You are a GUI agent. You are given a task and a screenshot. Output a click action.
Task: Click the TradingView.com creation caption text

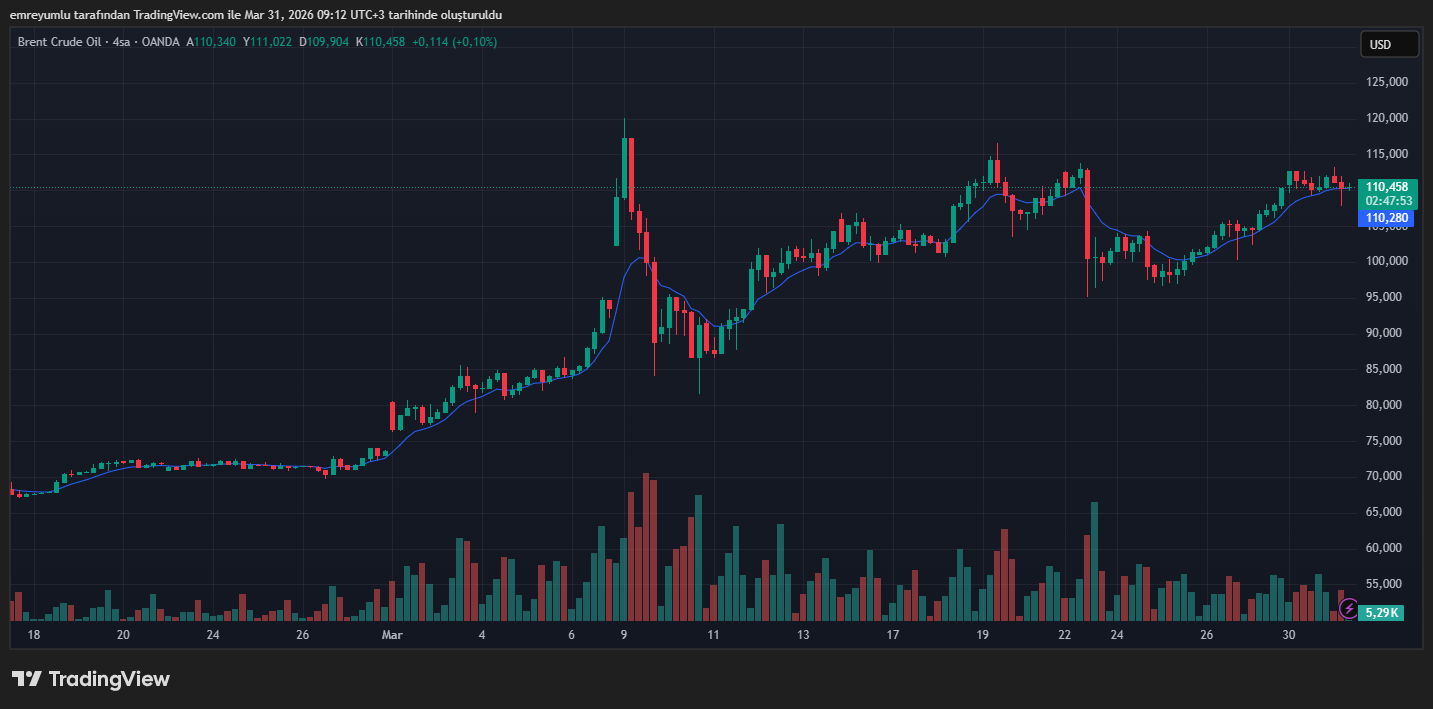[255, 15]
